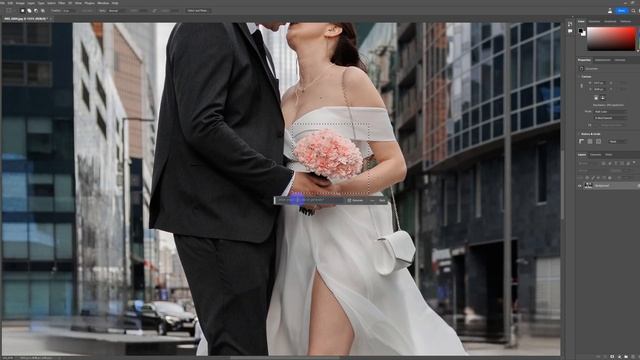
Task: Click the search icon at top right
Action: [633, 11]
